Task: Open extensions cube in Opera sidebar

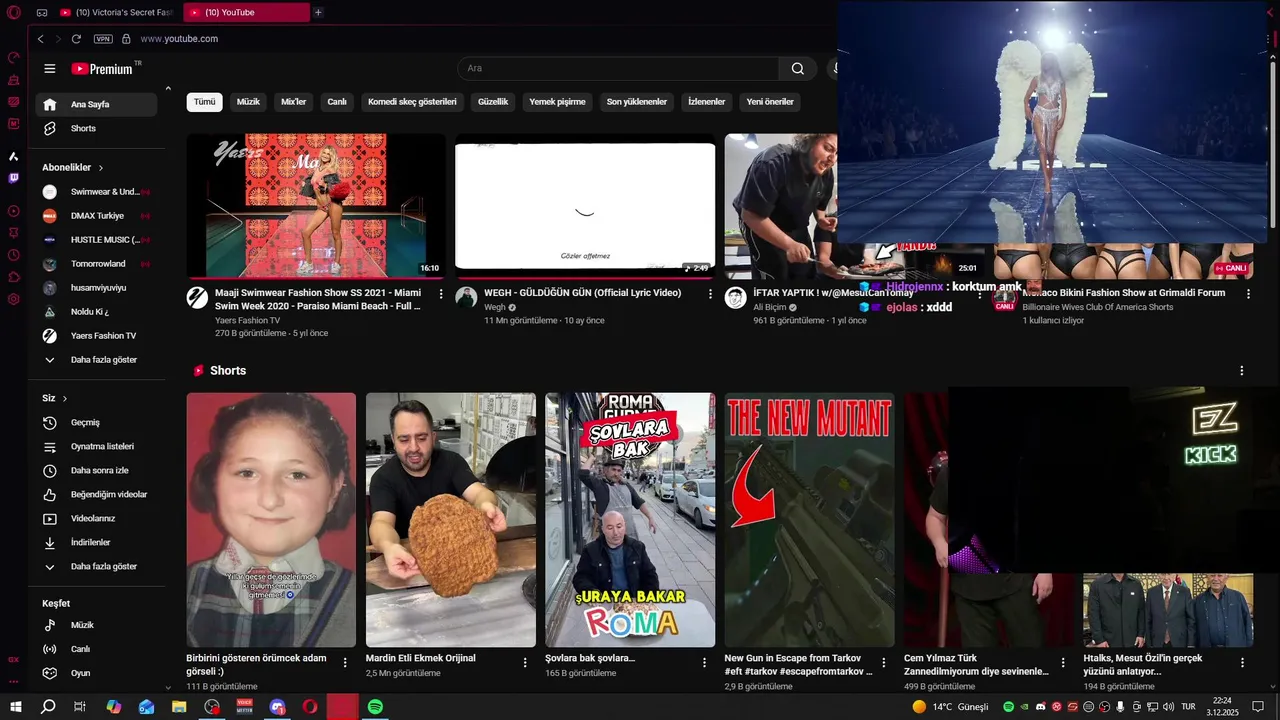Action: coord(13,277)
